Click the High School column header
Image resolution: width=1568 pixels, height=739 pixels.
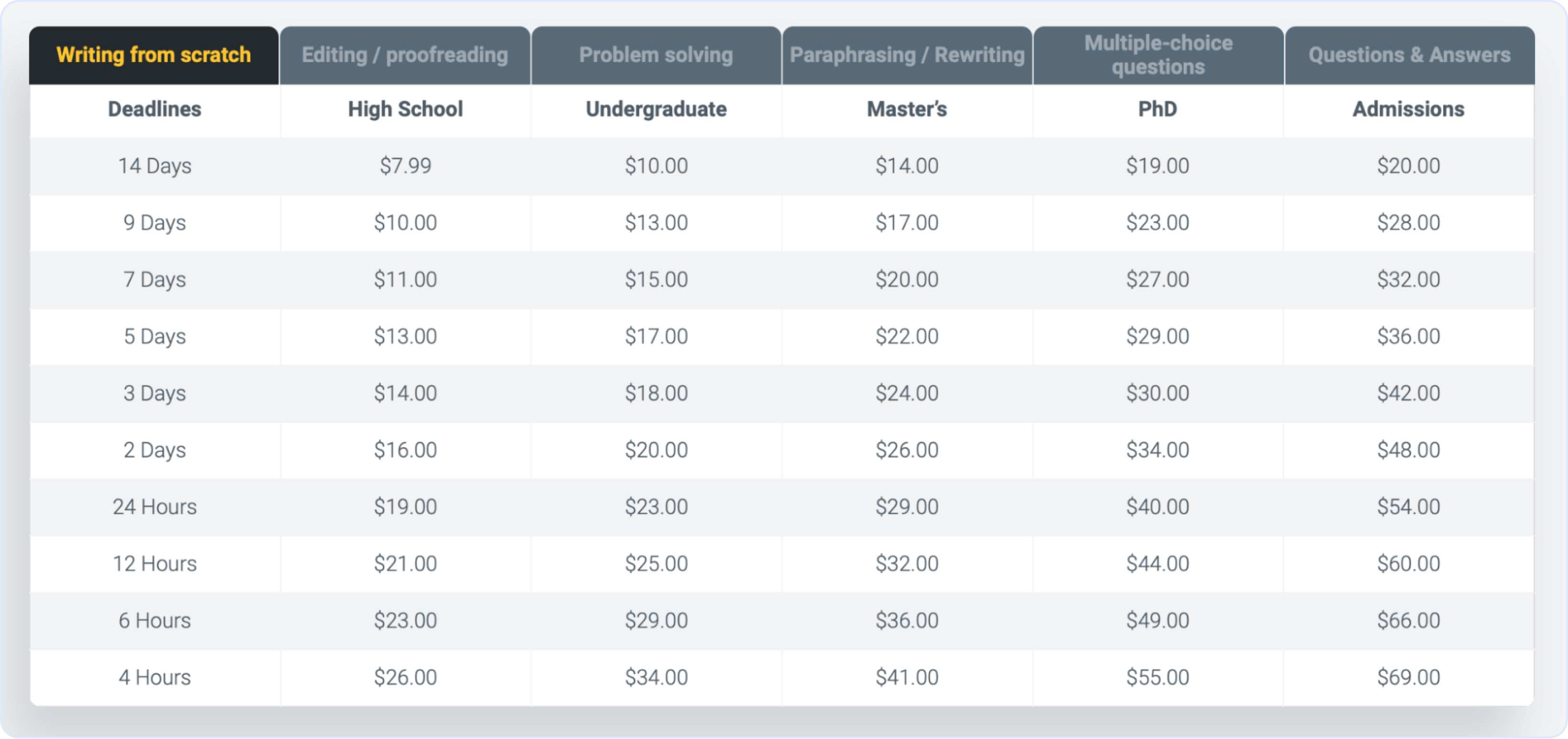[405, 109]
